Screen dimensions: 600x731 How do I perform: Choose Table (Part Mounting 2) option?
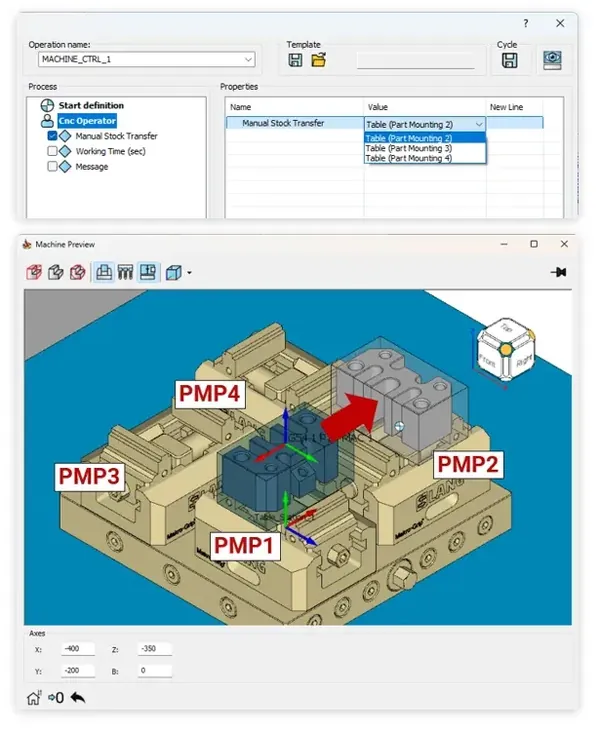tap(425, 138)
